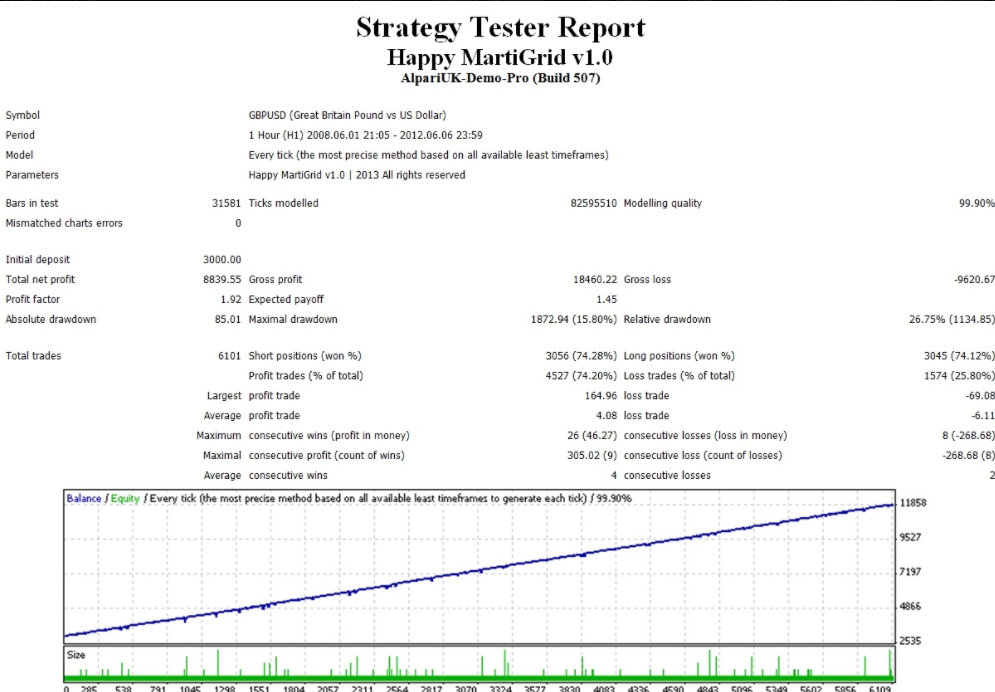Select the Total net profit value 8839.55
The width and height of the screenshot is (995, 692).
(x=222, y=280)
